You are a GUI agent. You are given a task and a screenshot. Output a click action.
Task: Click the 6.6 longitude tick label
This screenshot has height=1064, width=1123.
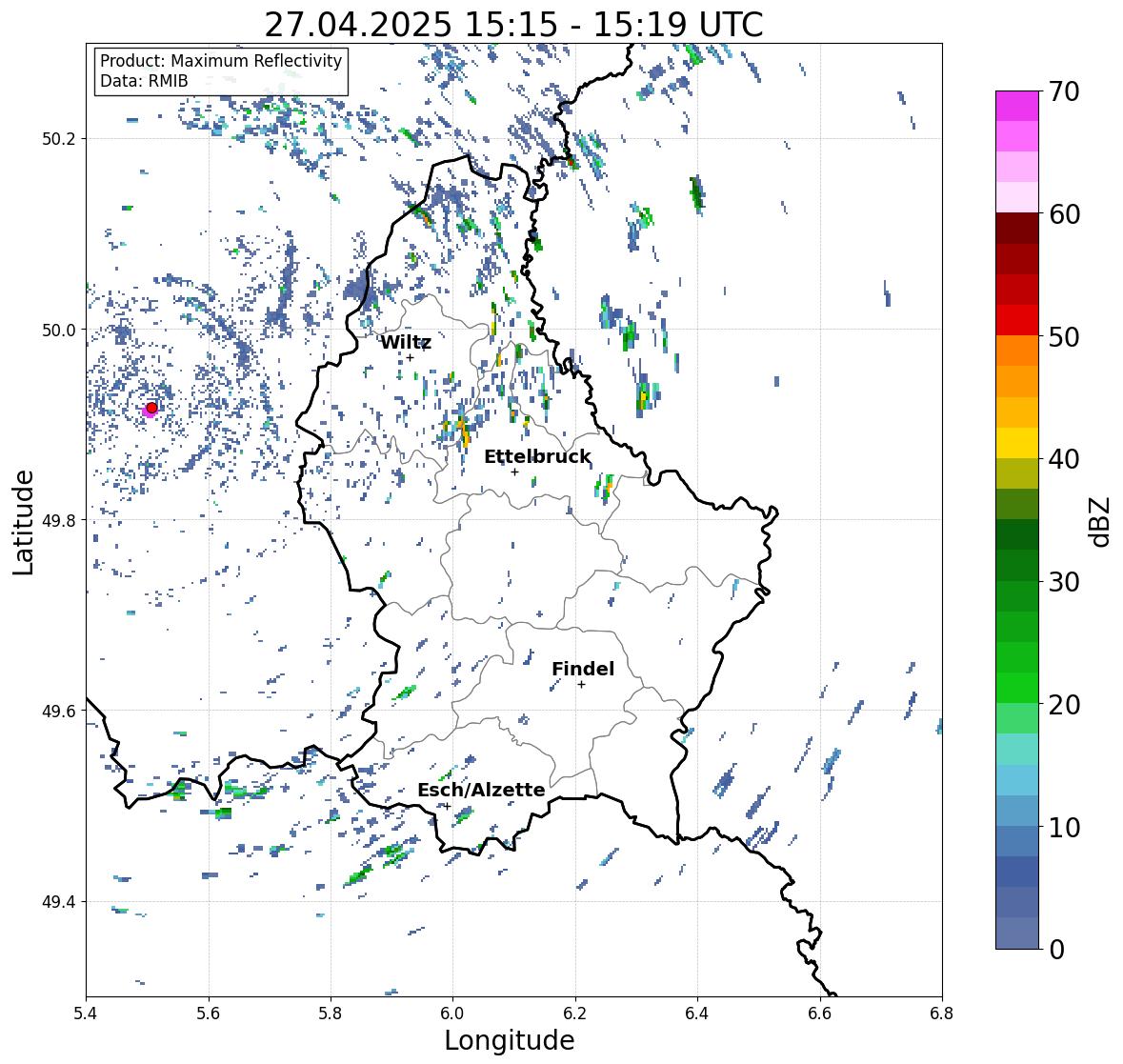[820, 1014]
